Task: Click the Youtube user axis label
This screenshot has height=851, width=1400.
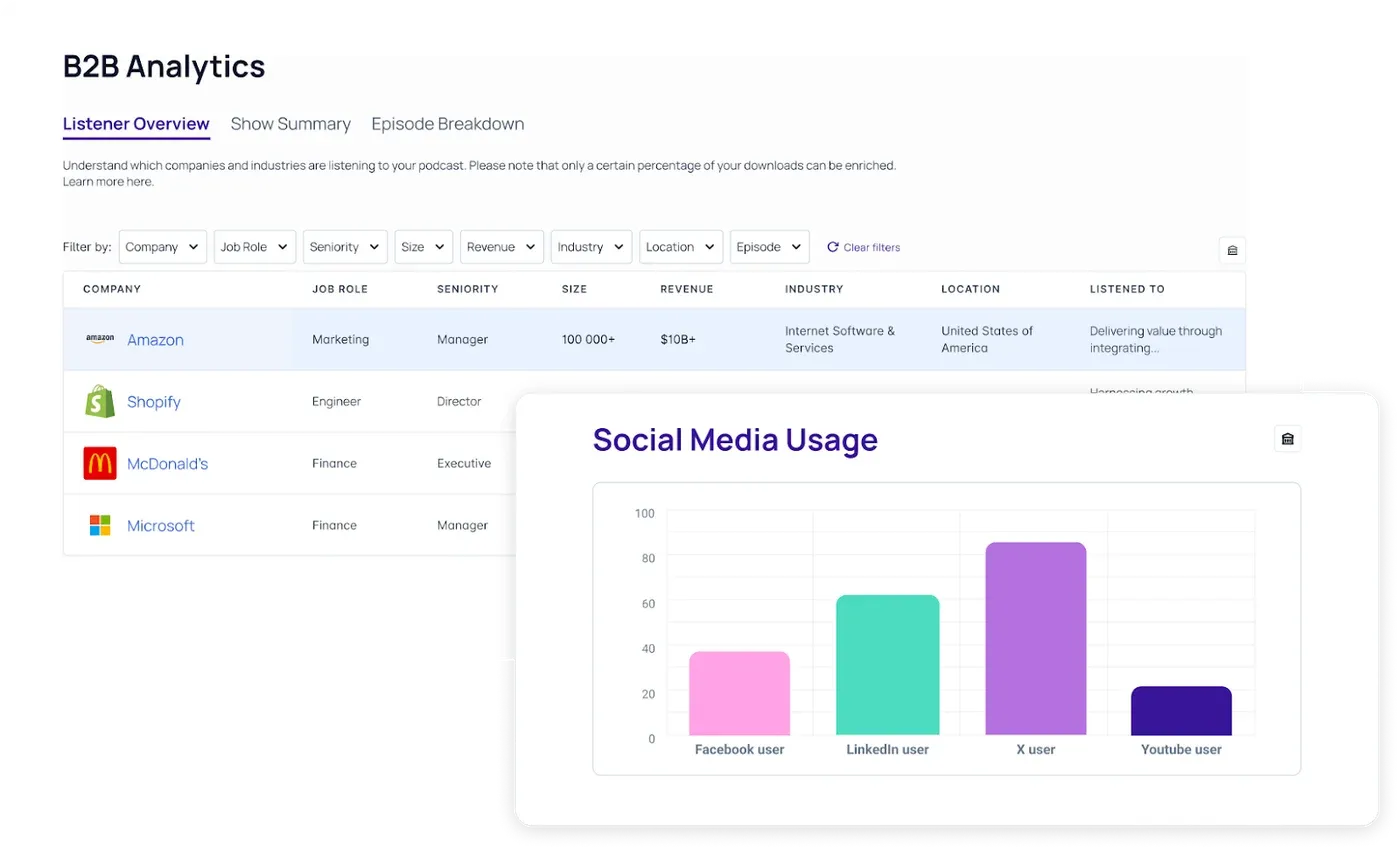Action: 1181,749
